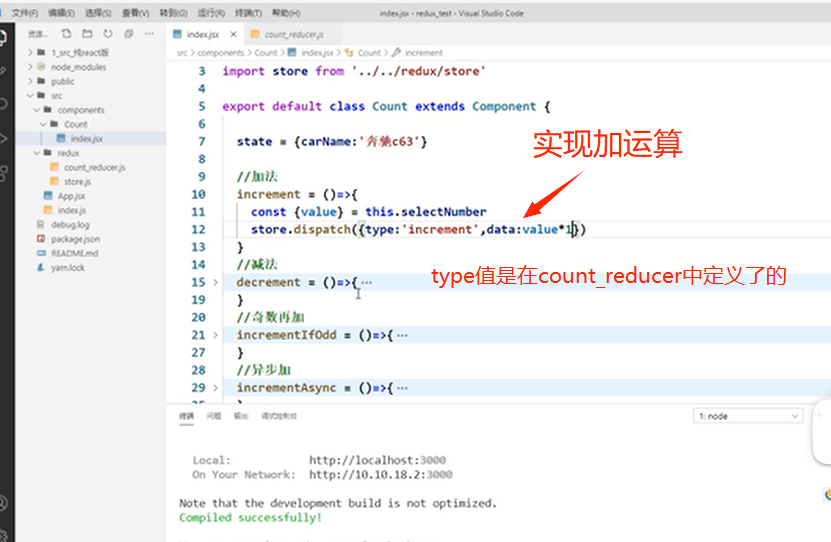Open the Explorer more actions ellipsis
831x542 pixels.
[149, 34]
